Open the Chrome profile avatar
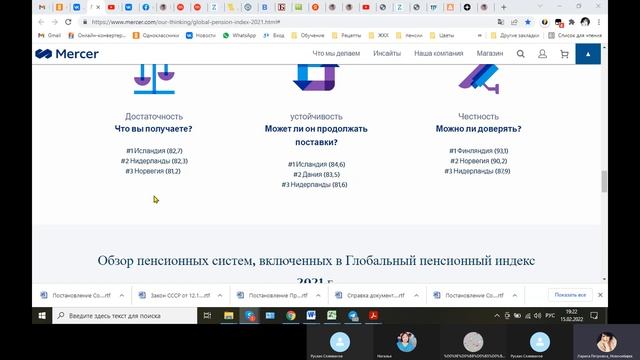This screenshot has height=360, width=640. [585, 22]
